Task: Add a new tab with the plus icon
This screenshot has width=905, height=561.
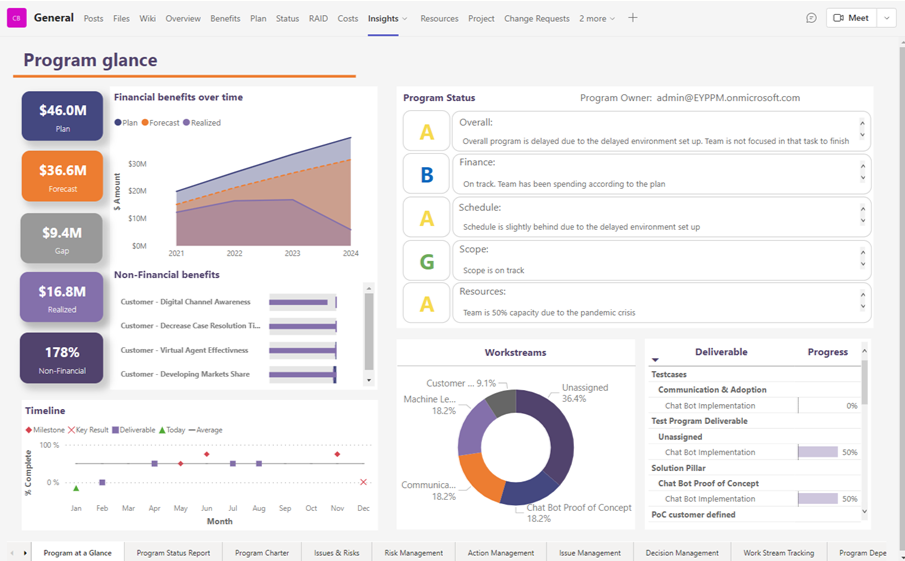Action: point(632,18)
